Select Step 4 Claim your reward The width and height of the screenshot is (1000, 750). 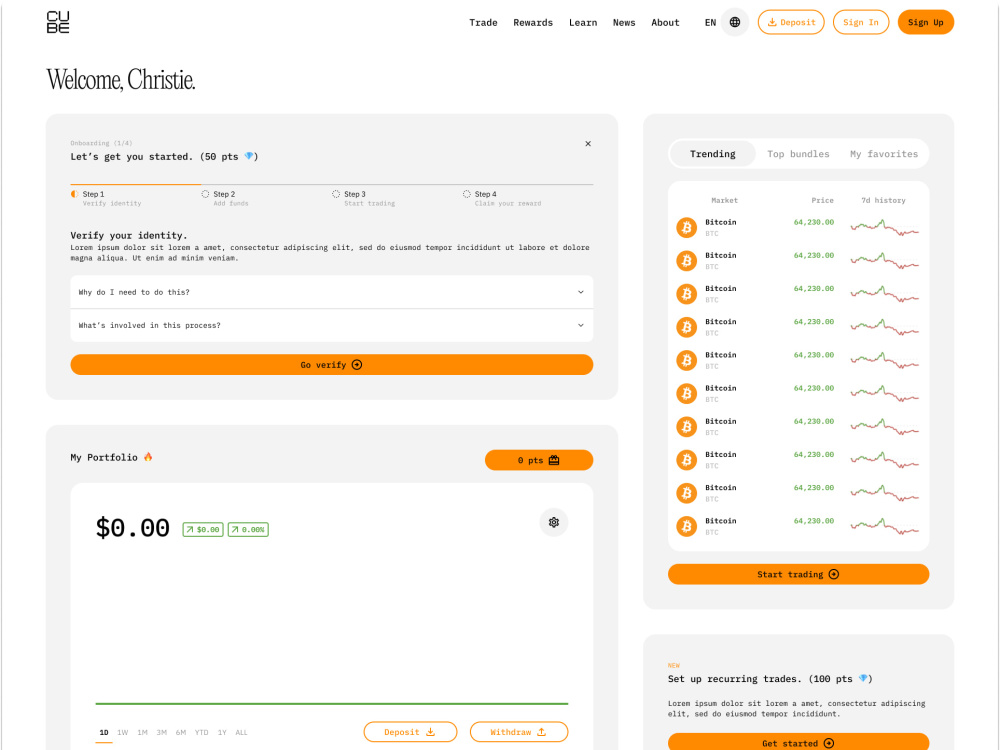(502, 198)
